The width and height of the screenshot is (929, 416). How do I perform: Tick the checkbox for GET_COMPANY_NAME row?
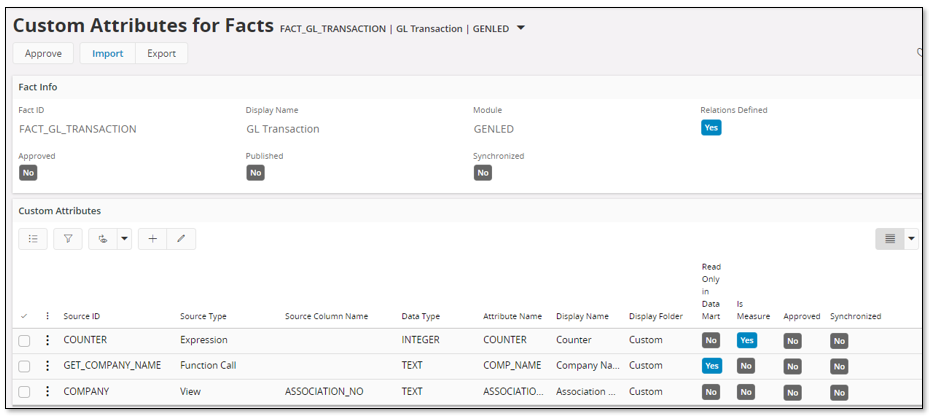click(x=24, y=366)
